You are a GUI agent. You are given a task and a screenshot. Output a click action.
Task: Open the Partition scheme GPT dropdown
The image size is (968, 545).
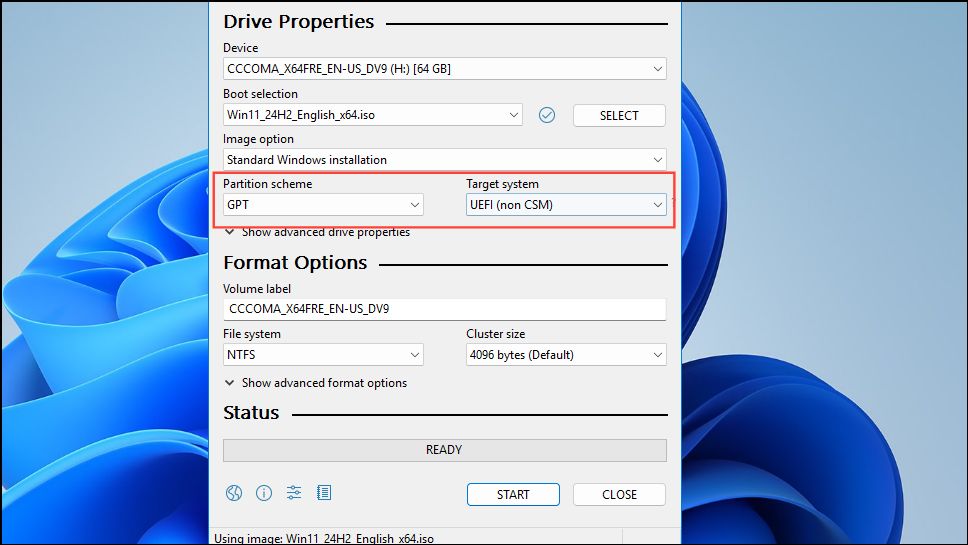323,205
